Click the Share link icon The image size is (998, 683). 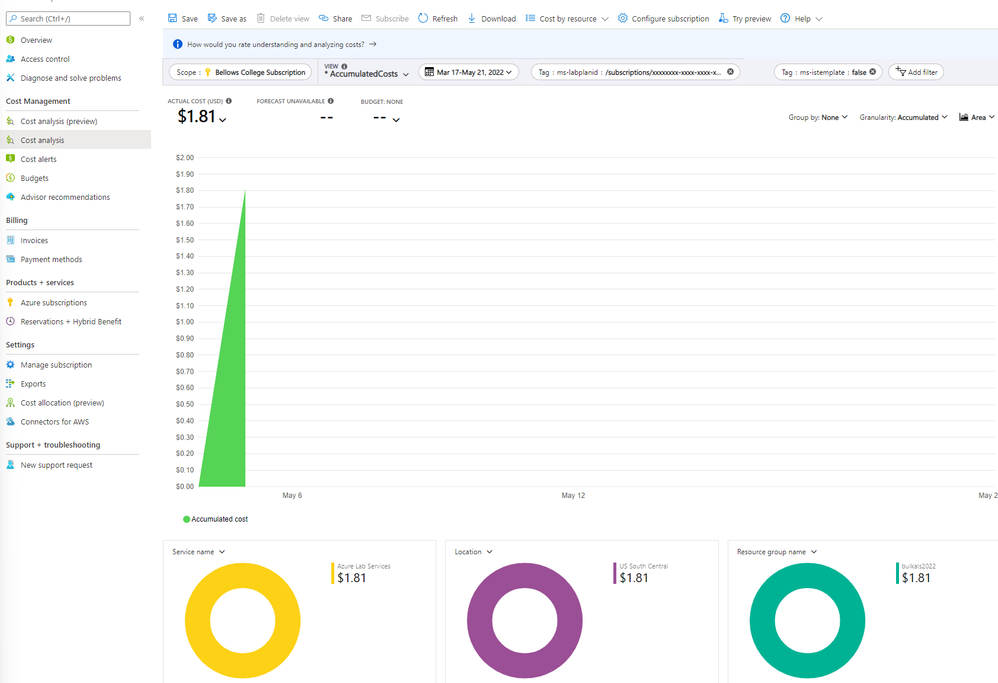coord(323,18)
